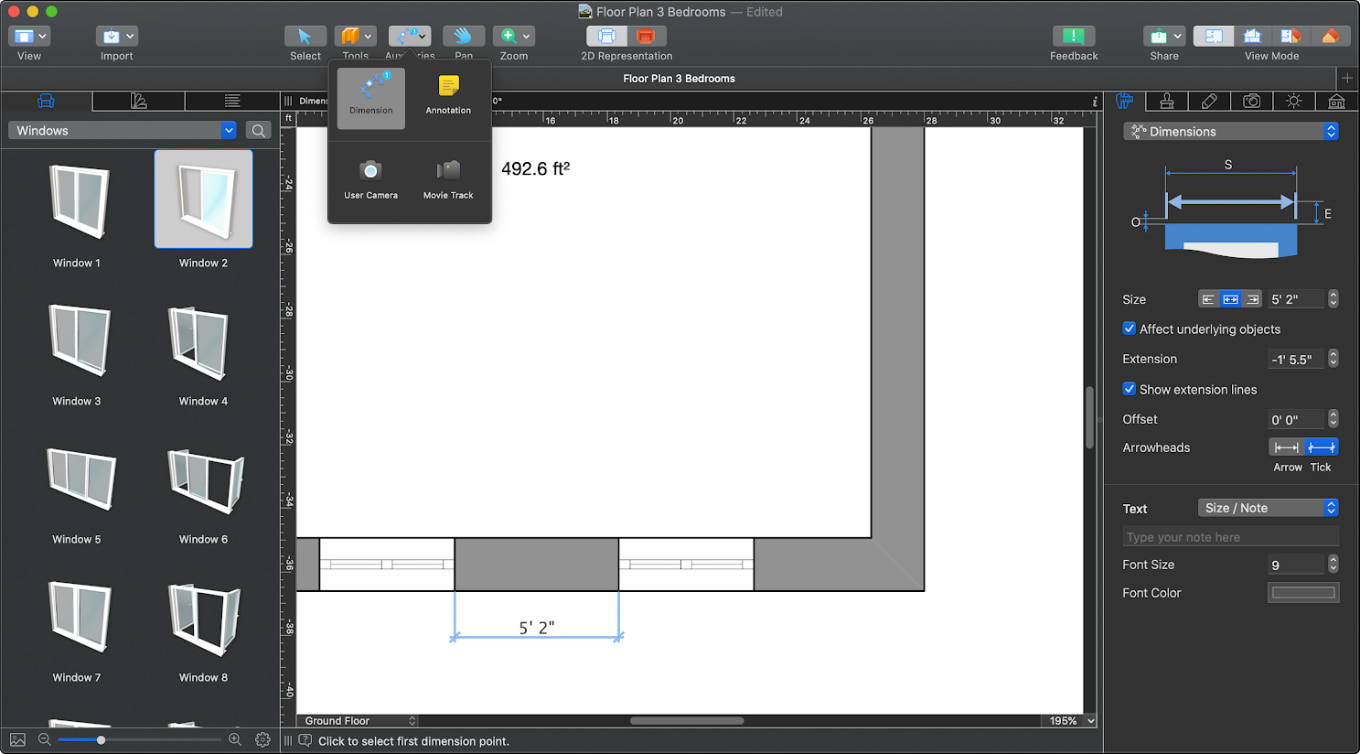Click the Feedback button
The height and width of the screenshot is (754, 1360).
1073,35
